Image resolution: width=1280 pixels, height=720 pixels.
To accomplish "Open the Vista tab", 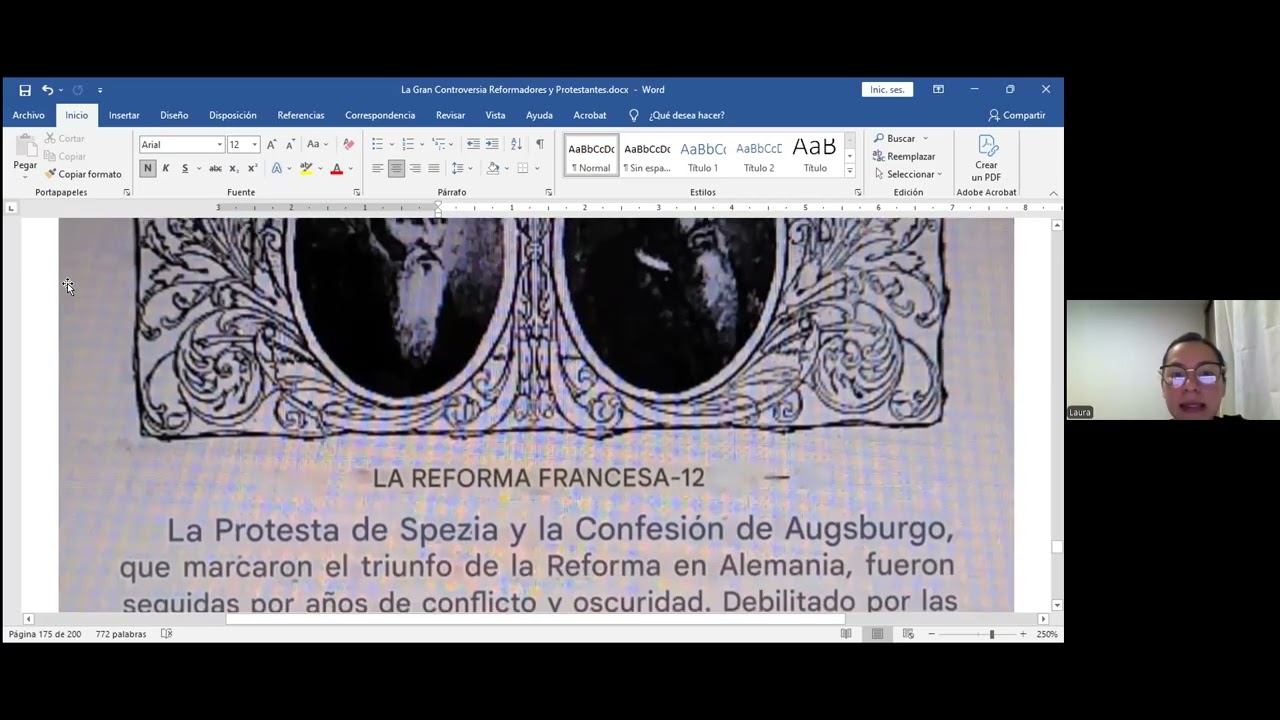I will click(x=495, y=115).
